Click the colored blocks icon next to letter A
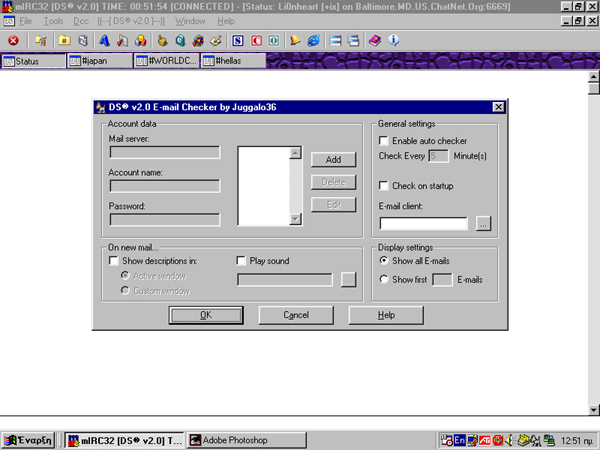This screenshot has width=600, height=450. [141, 41]
